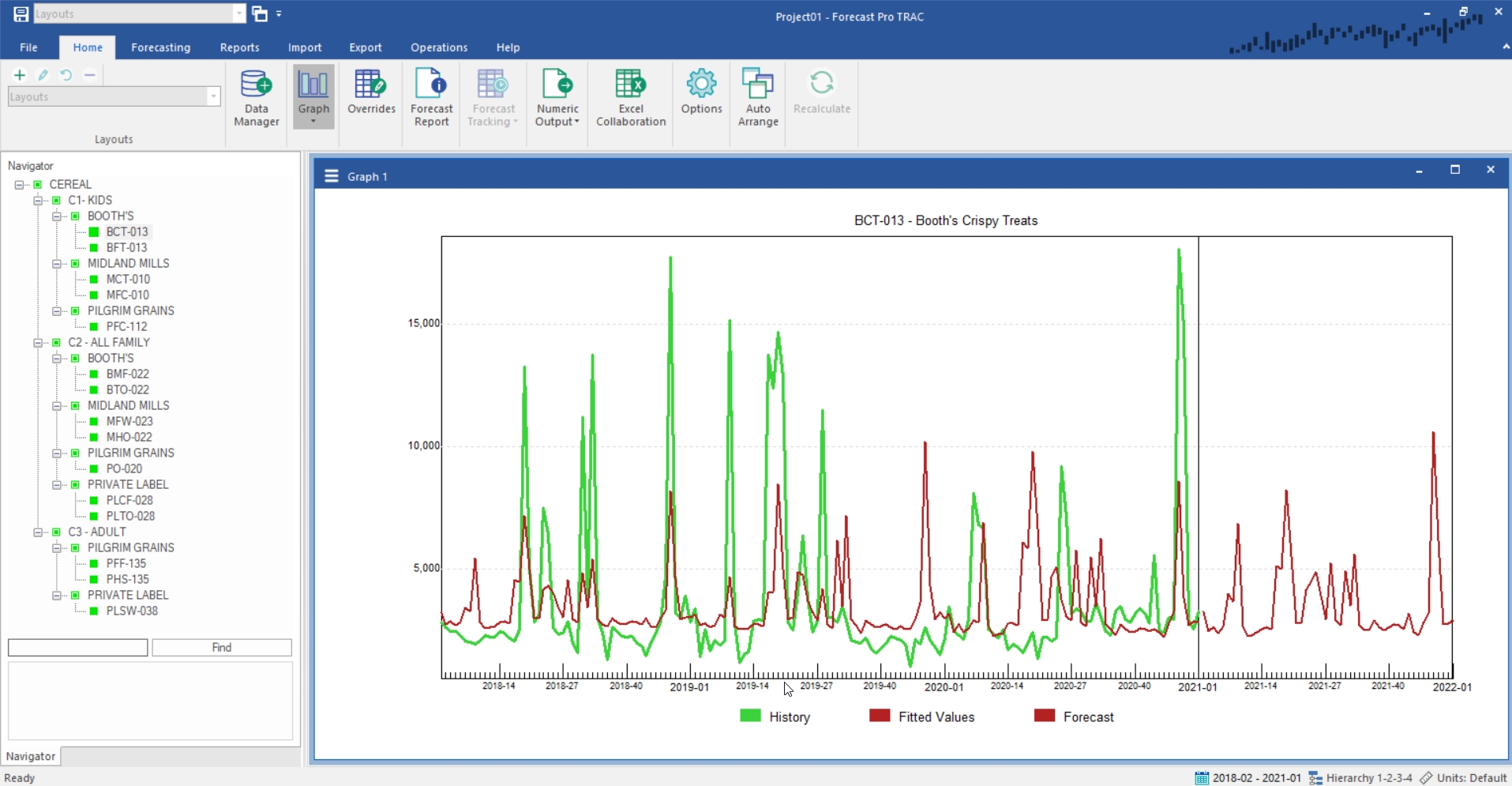1512x786 pixels.
Task: Remove layout with the minus icon
Action: pyautogui.click(x=90, y=75)
